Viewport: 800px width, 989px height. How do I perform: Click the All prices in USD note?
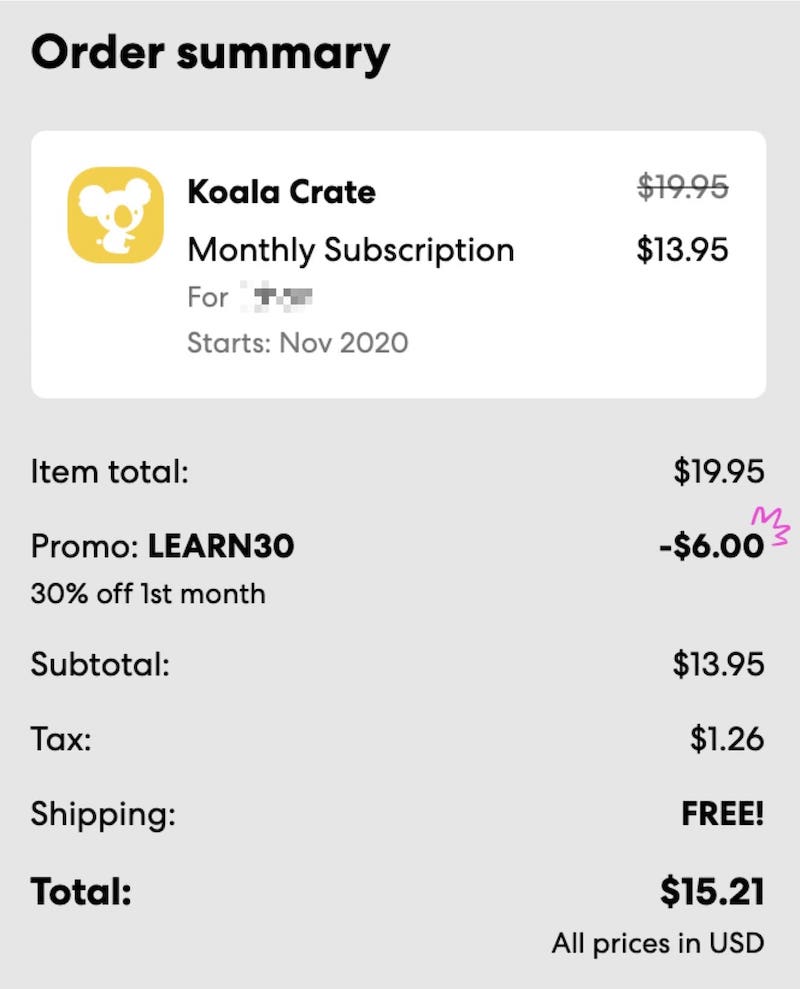click(657, 942)
